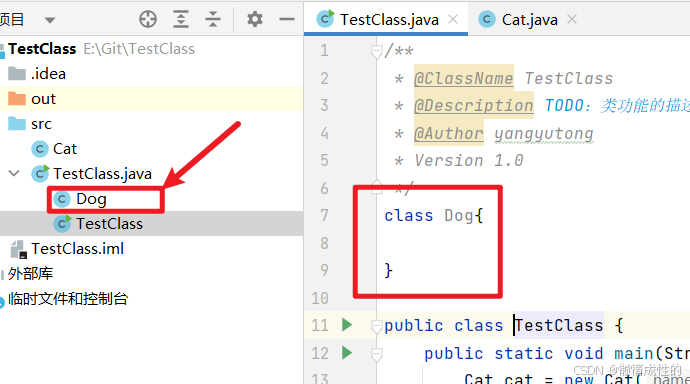This screenshot has height=384, width=690.
Task: Click the TestClass.iml file icon
Action: click(x=18, y=249)
